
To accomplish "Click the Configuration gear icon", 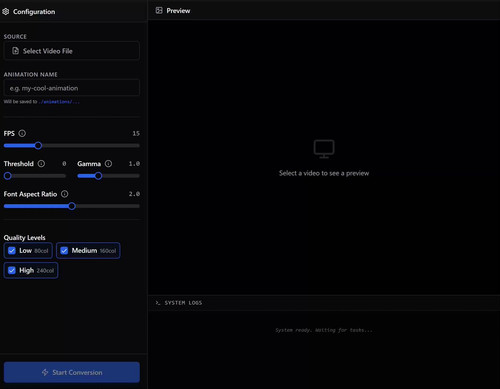I will [6, 11].
